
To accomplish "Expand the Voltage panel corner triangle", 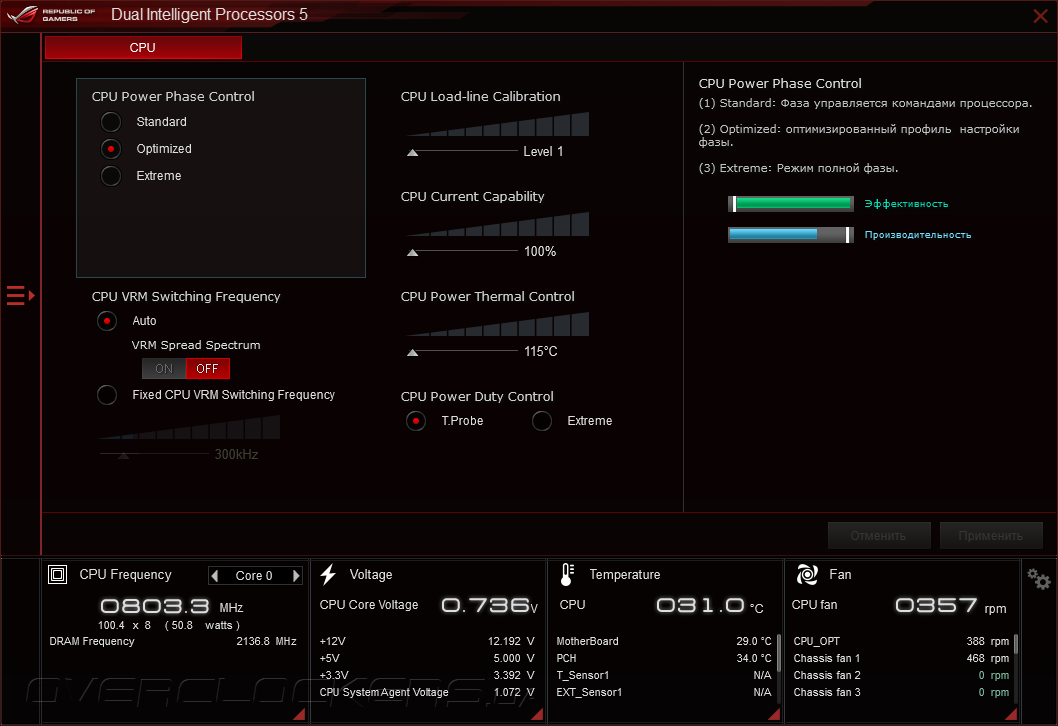I will pyautogui.click(x=537, y=714).
